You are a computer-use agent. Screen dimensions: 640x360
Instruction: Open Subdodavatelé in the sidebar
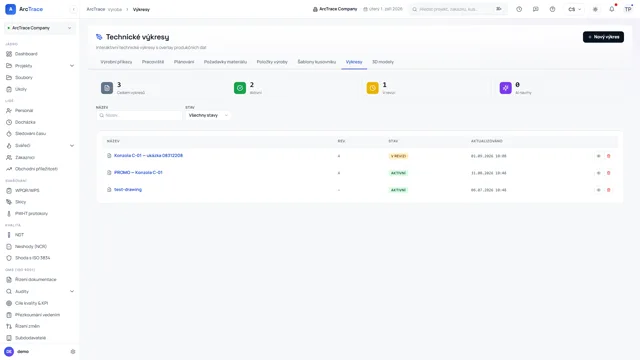pyautogui.click(x=31, y=338)
